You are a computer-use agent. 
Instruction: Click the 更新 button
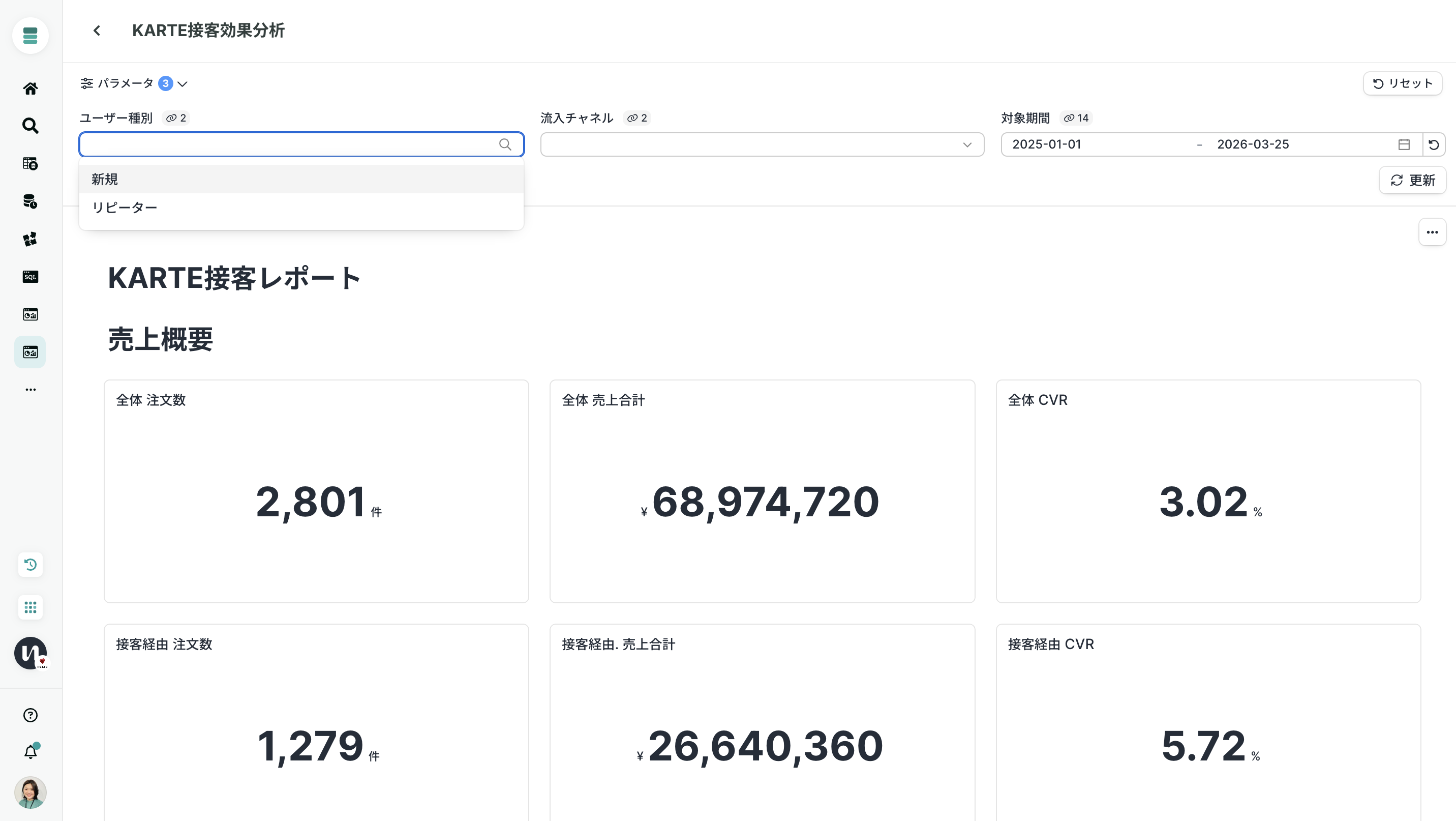coord(1412,181)
